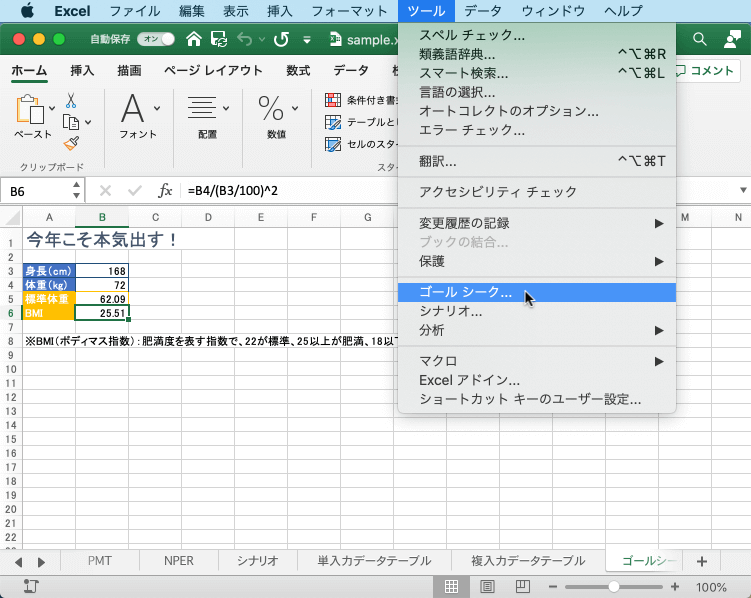
Task: Click the Share person icon
Action: [732, 39]
